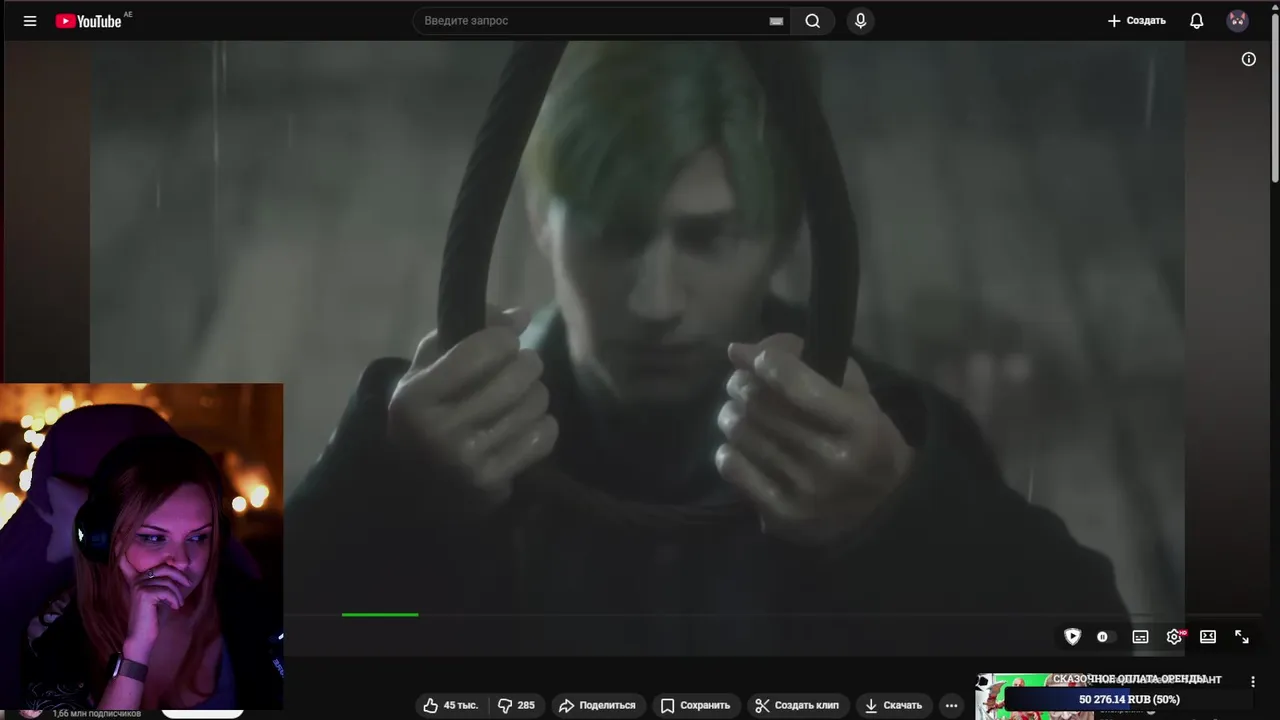Like the video with 45 тыс. likes

click(x=451, y=705)
